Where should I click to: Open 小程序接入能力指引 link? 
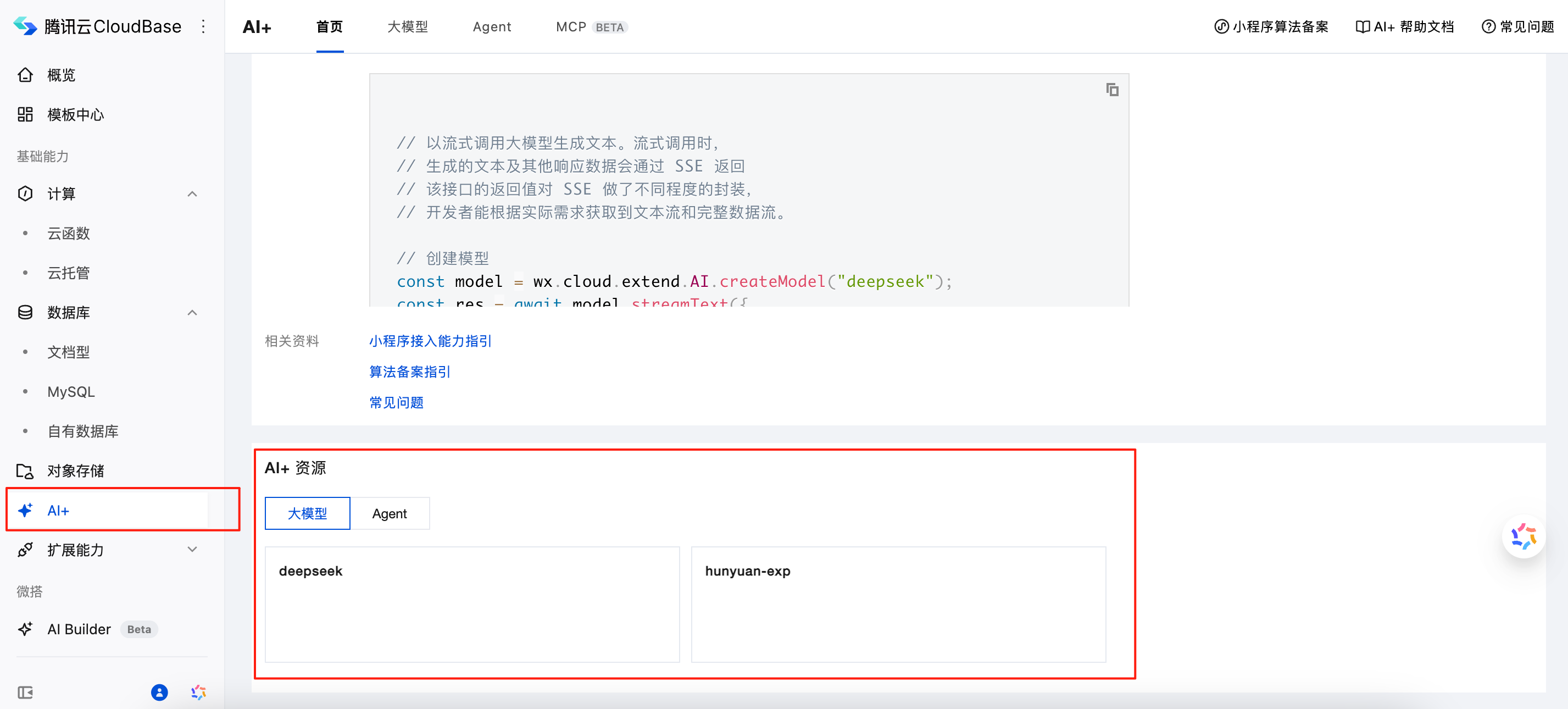click(430, 341)
